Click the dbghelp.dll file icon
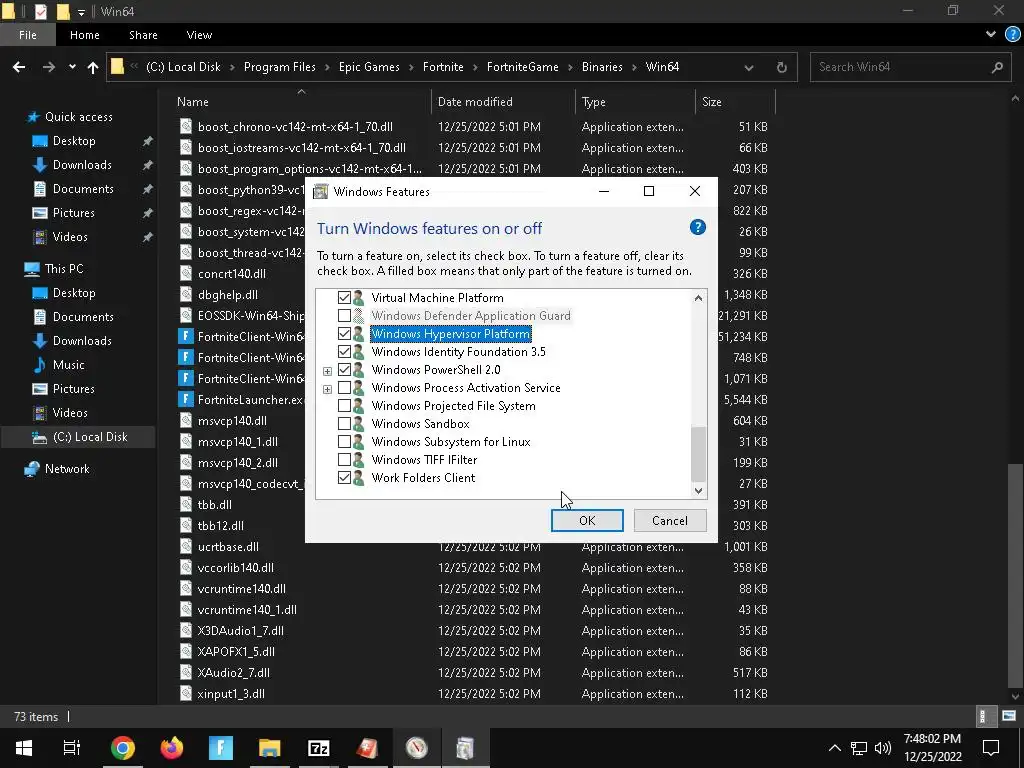Viewport: 1024px width, 768px height. [x=186, y=295]
